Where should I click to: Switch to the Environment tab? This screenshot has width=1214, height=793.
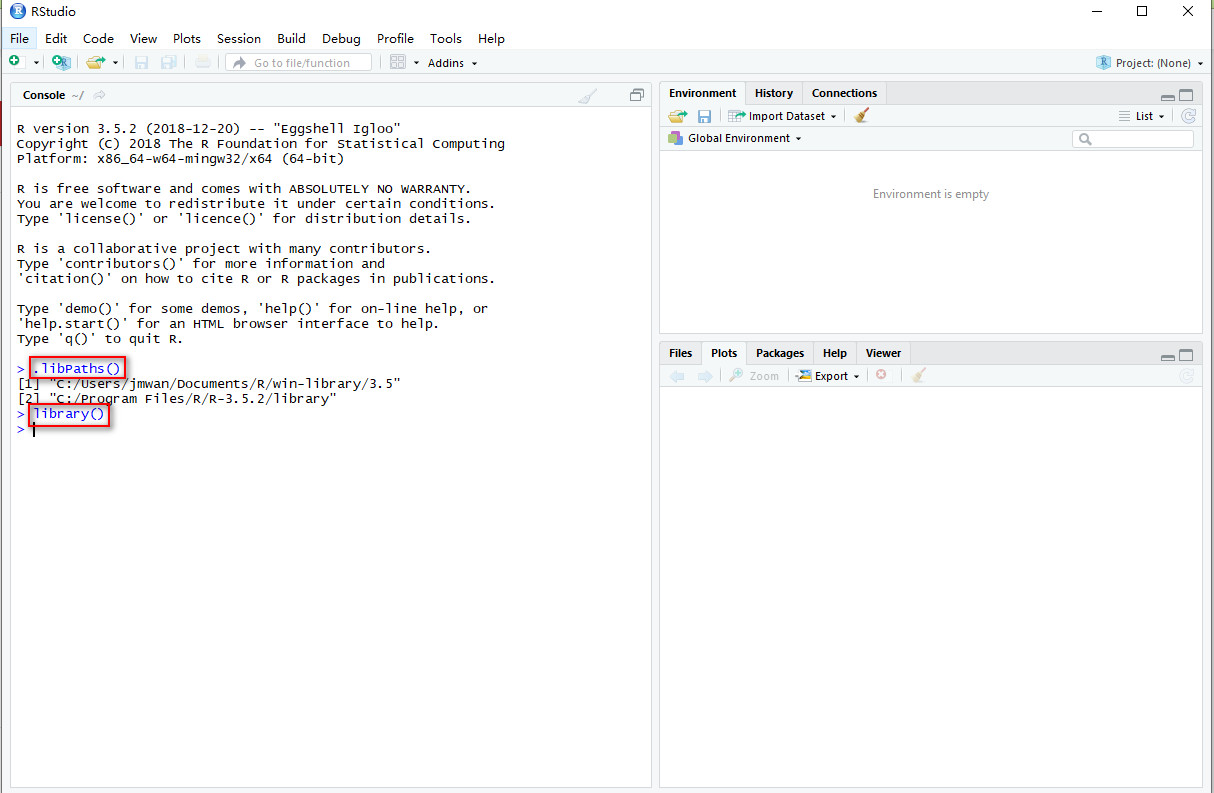703,93
